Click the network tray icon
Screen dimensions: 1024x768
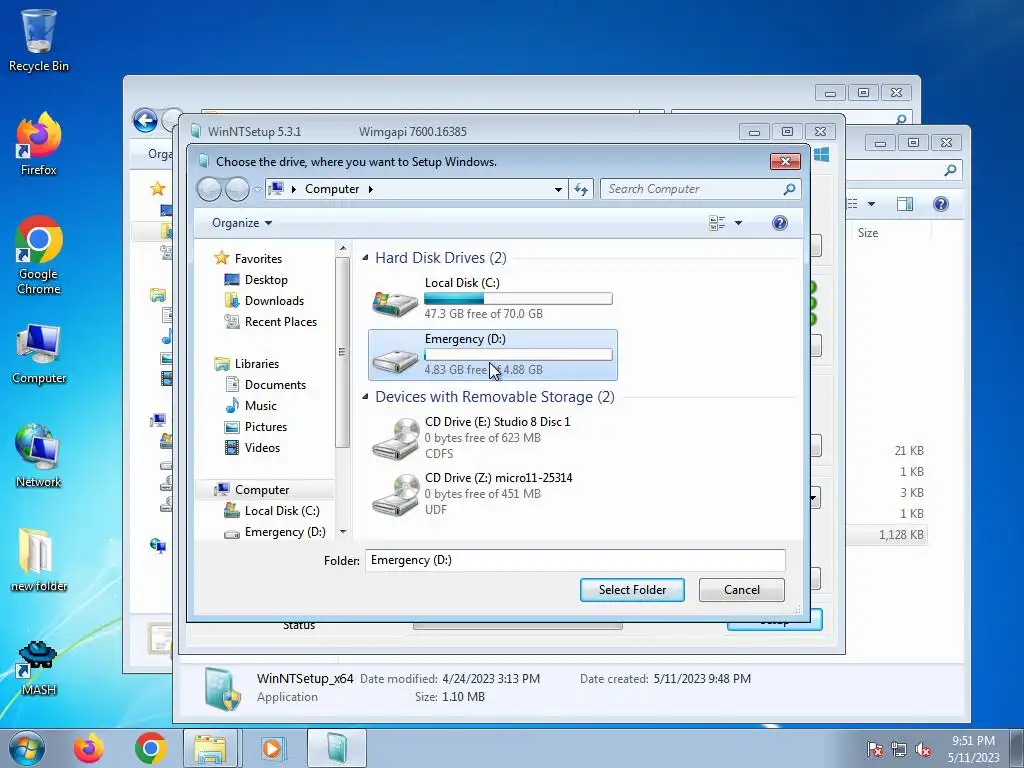899,749
